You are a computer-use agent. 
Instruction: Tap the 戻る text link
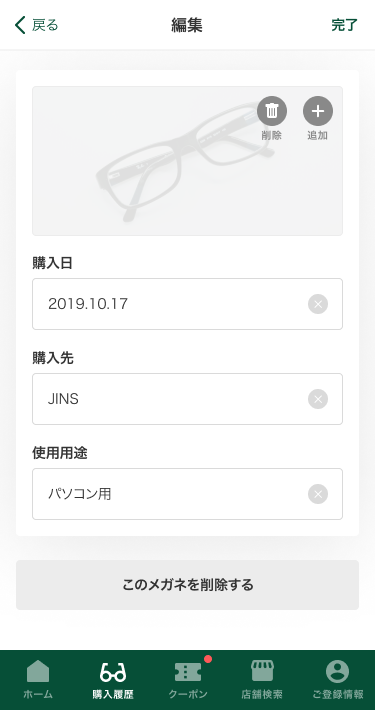point(45,25)
